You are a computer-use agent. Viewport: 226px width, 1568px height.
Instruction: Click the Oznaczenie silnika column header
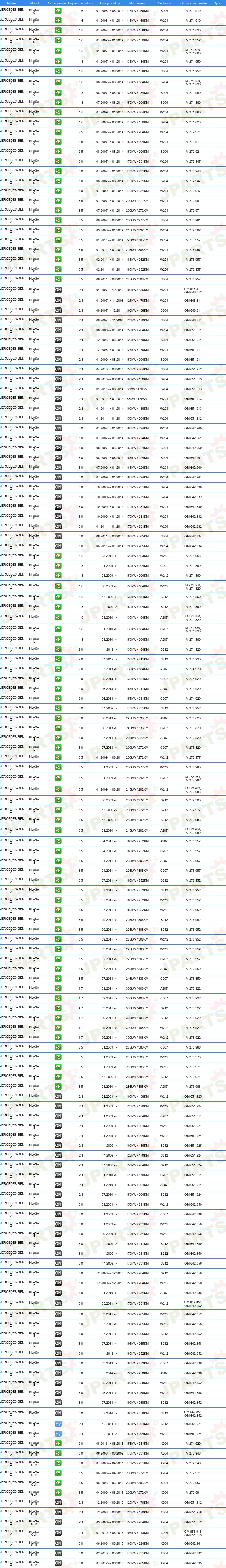(x=194, y=3)
